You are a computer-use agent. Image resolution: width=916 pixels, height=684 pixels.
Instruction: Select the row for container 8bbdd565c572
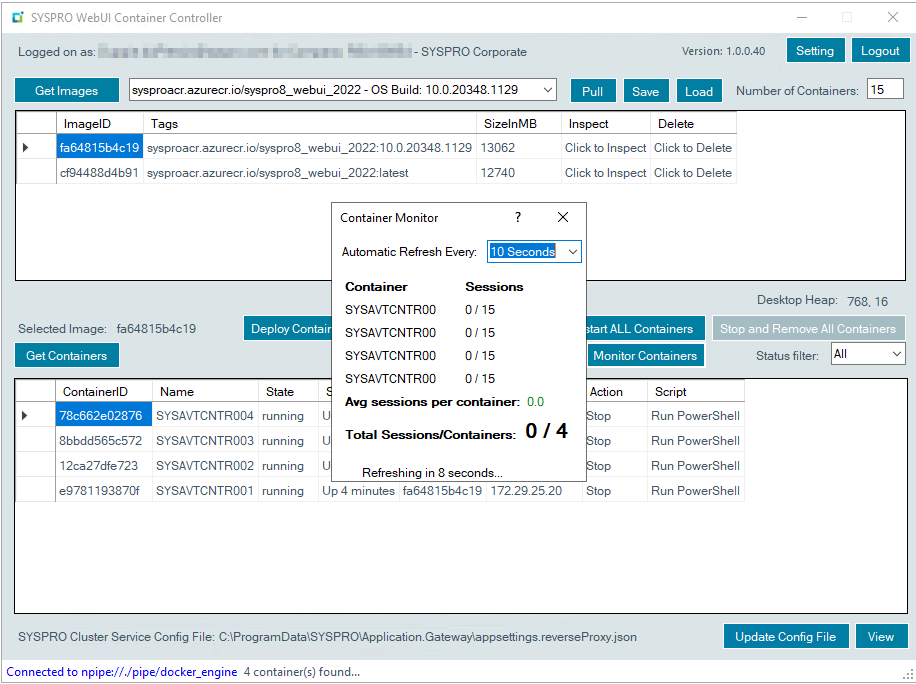tap(100, 441)
